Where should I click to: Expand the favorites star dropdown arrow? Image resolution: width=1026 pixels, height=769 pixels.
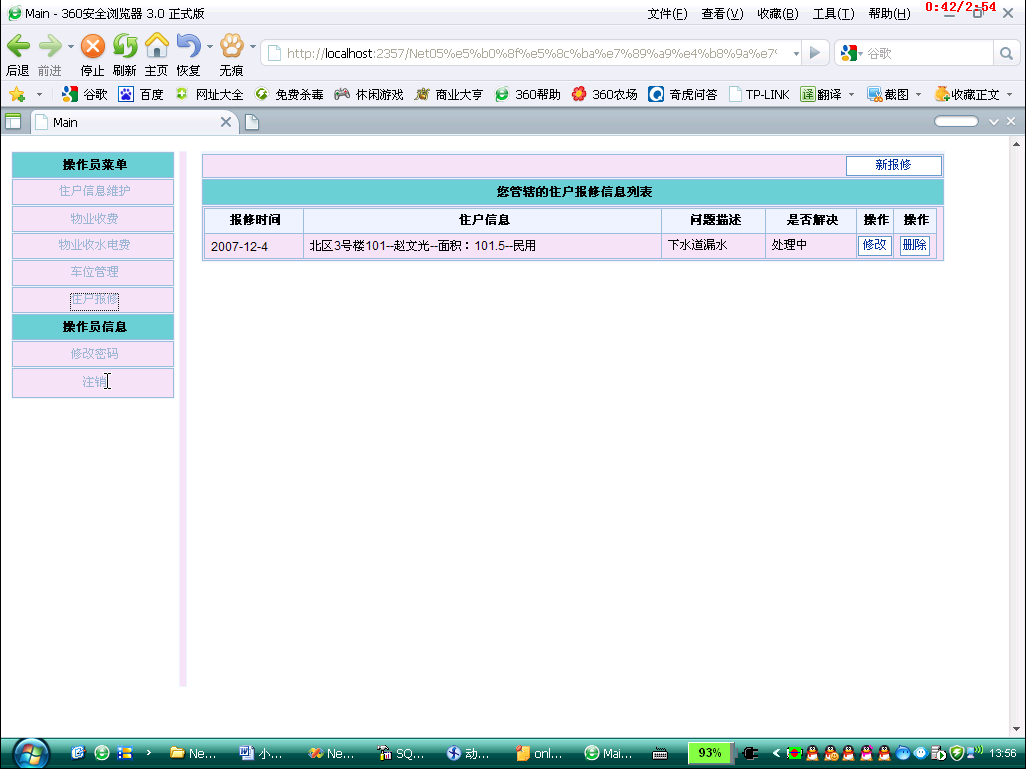[x=39, y=95]
